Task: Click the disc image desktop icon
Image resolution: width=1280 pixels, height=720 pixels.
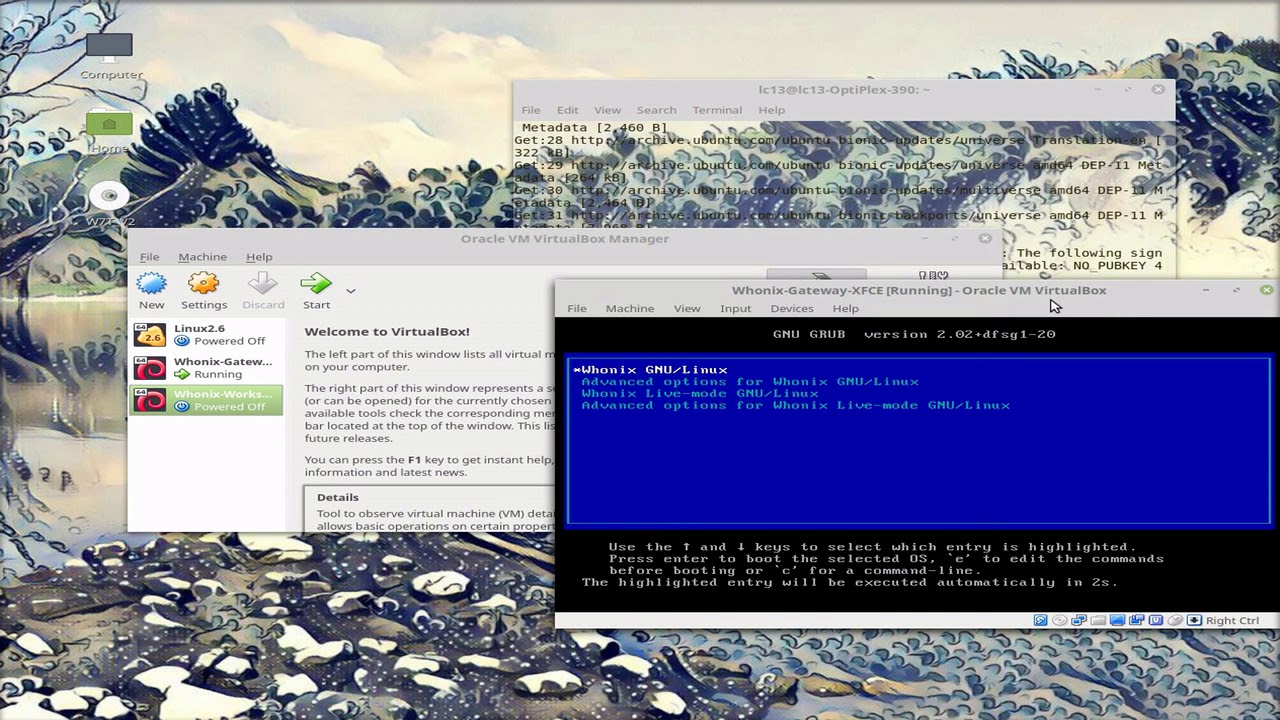Action: [x=110, y=203]
